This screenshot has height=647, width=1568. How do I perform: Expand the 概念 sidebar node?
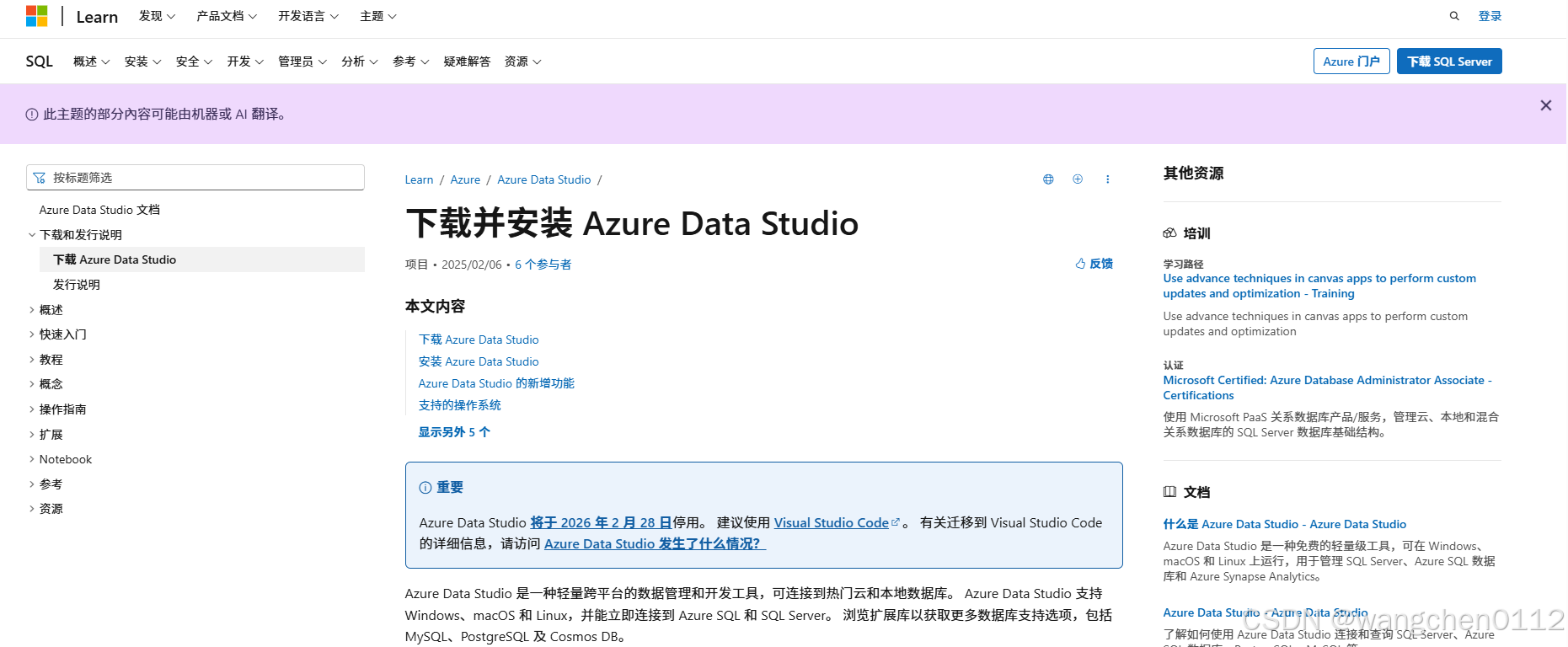pyautogui.click(x=45, y=384)
